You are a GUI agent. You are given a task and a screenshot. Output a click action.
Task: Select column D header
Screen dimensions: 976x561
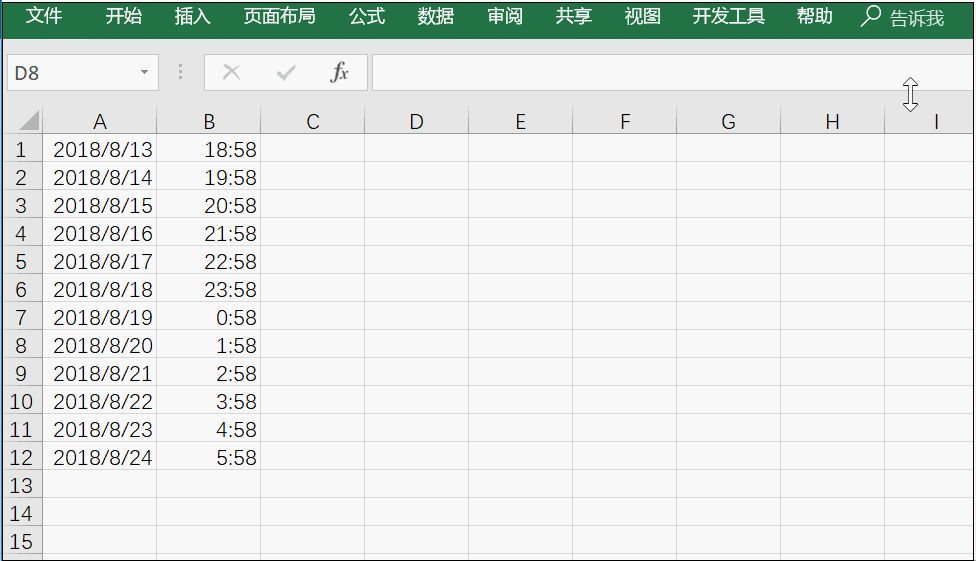click(416, 121)
